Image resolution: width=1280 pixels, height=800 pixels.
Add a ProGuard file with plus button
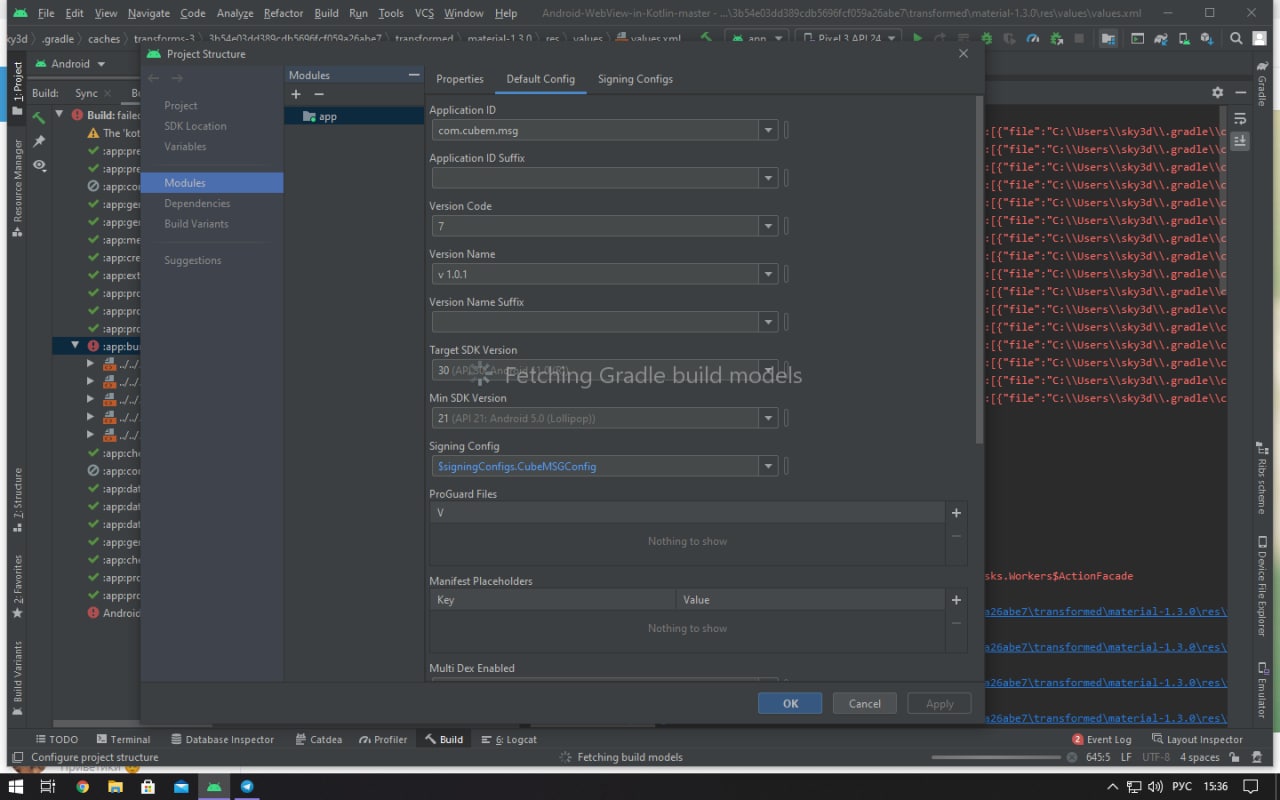pyautogui.click(x=956, y=512)
